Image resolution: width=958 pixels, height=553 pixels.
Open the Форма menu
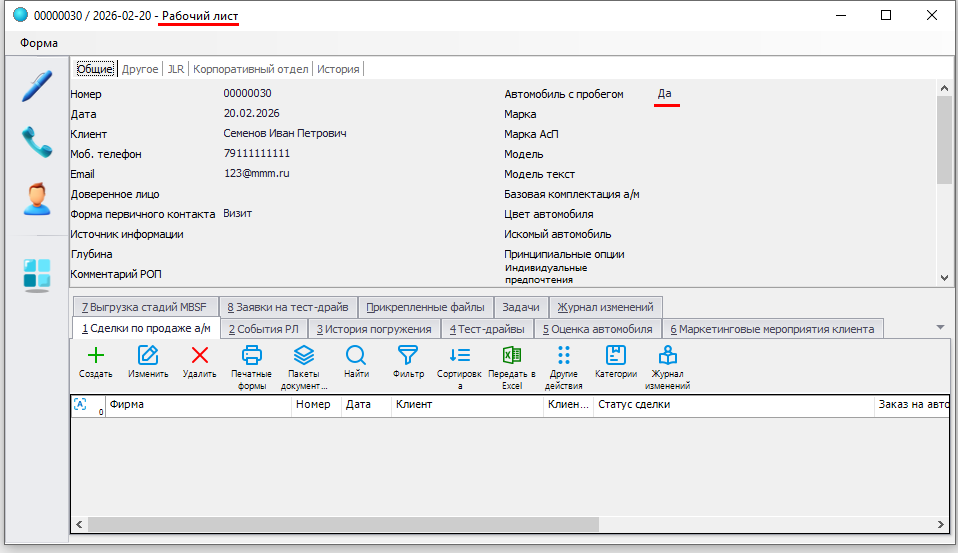point(39,43)
